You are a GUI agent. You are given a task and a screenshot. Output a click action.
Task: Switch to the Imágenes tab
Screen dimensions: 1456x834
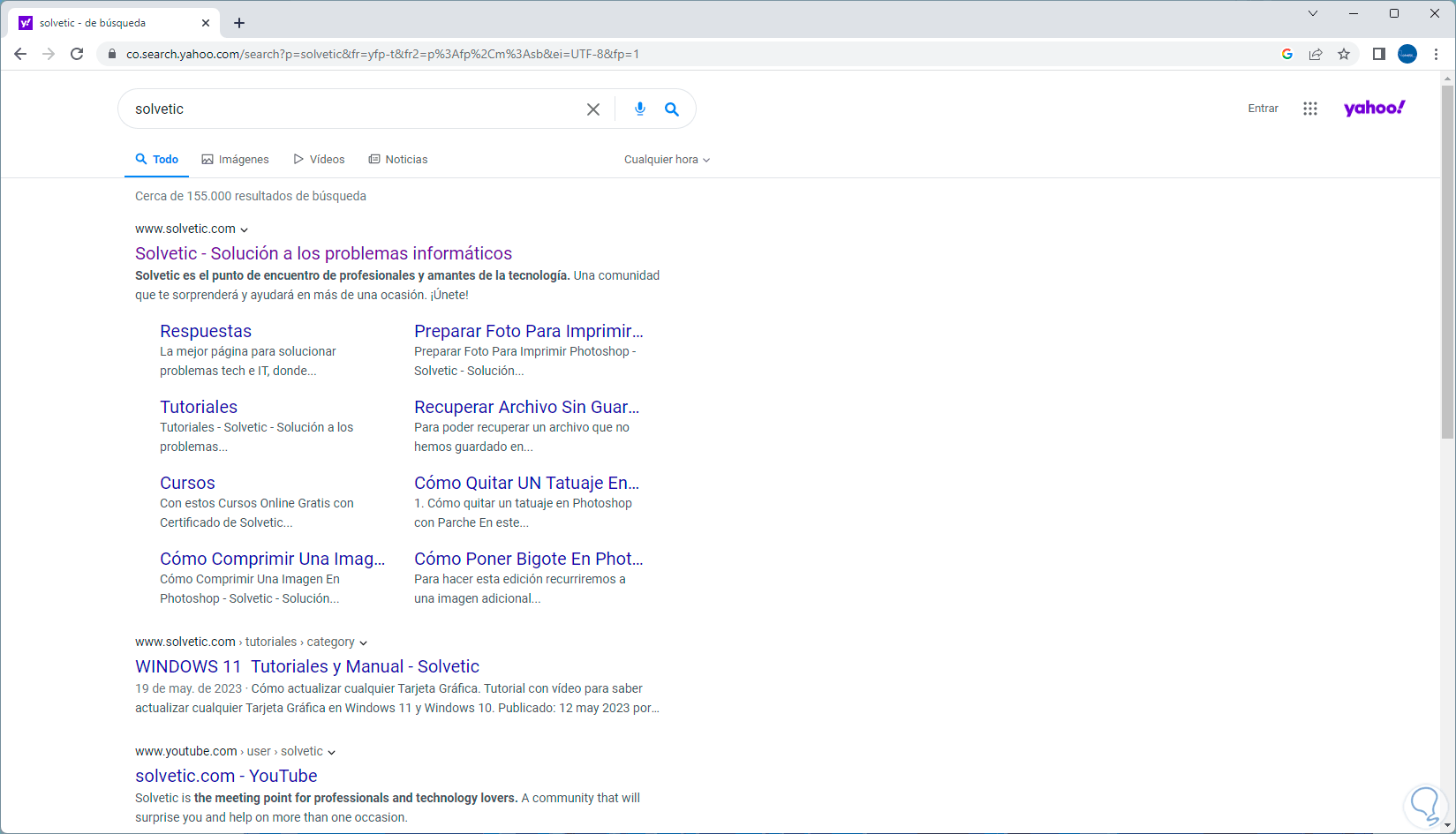pos(235,160)
